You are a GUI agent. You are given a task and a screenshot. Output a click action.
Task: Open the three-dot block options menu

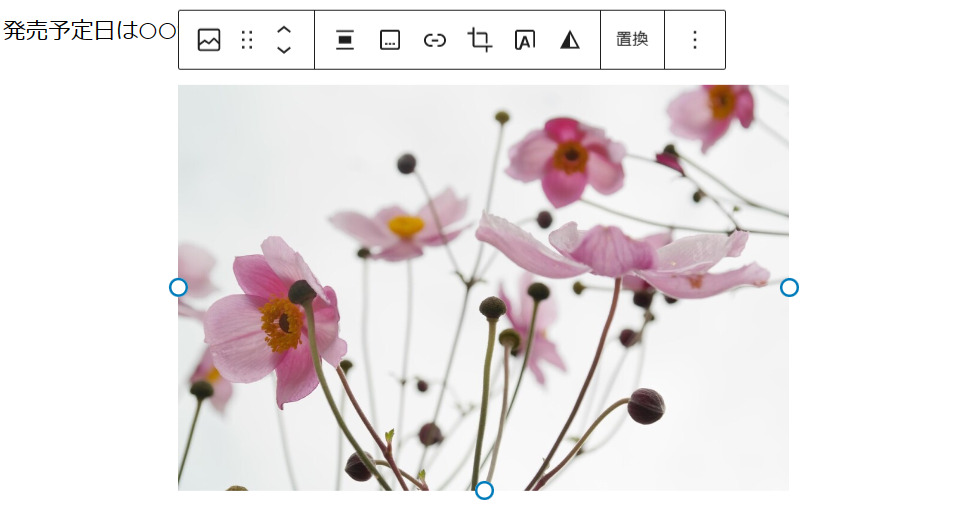695,40
